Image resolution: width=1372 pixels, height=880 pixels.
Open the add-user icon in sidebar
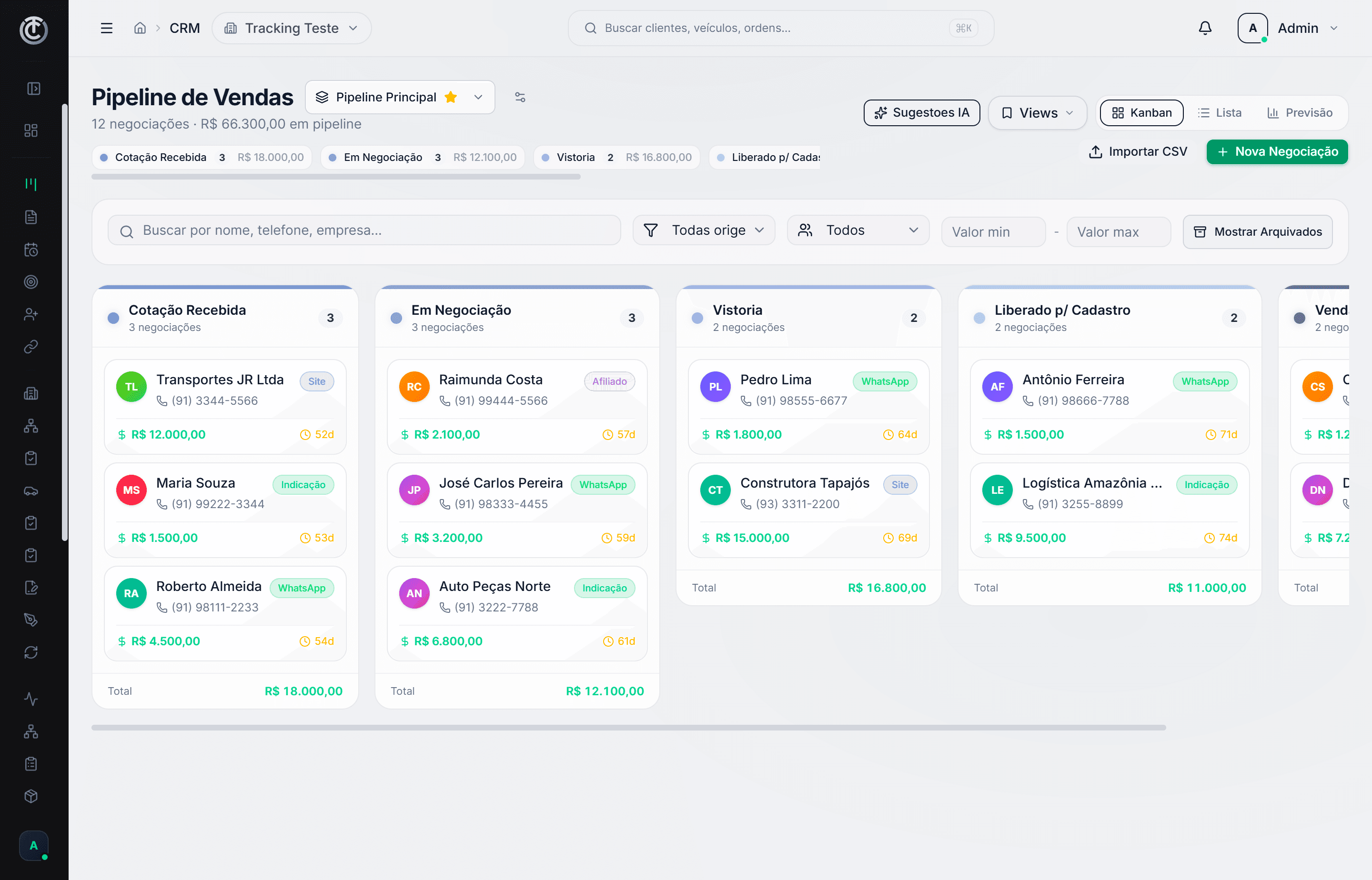click(31, 314)
